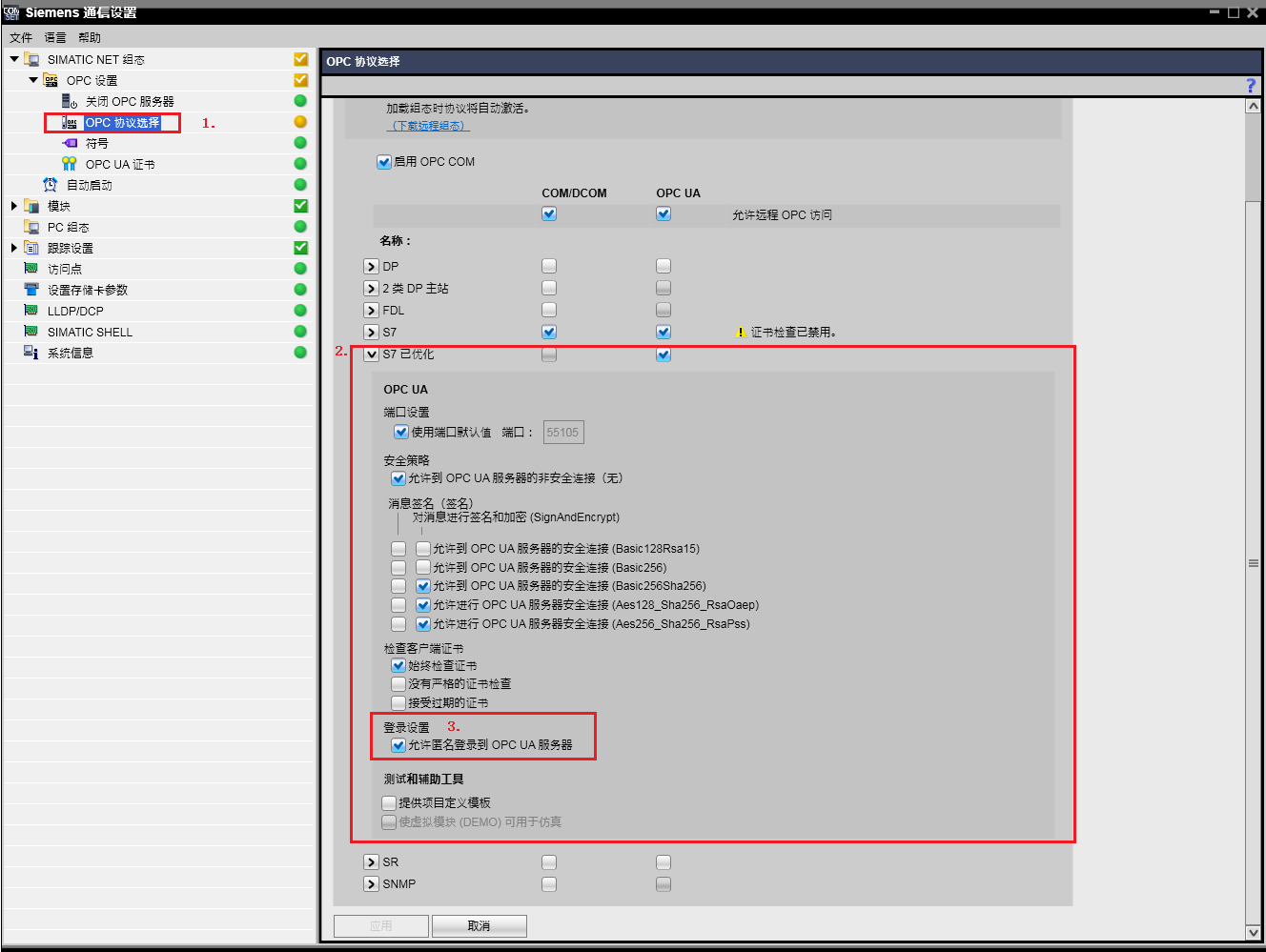Select the 符号 tag icon in tree

pos(69,143)
